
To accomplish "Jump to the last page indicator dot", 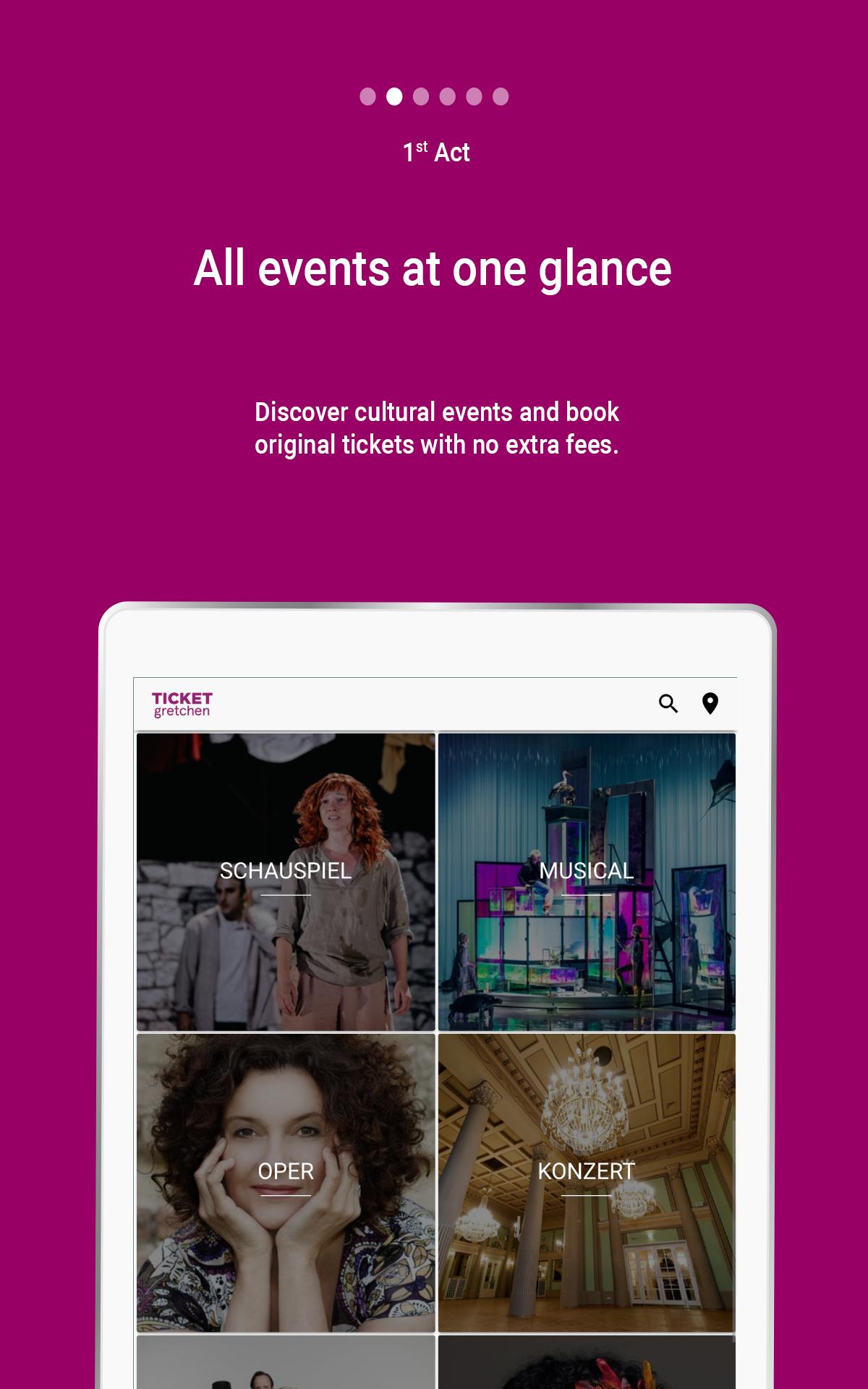I will point(501,97).
